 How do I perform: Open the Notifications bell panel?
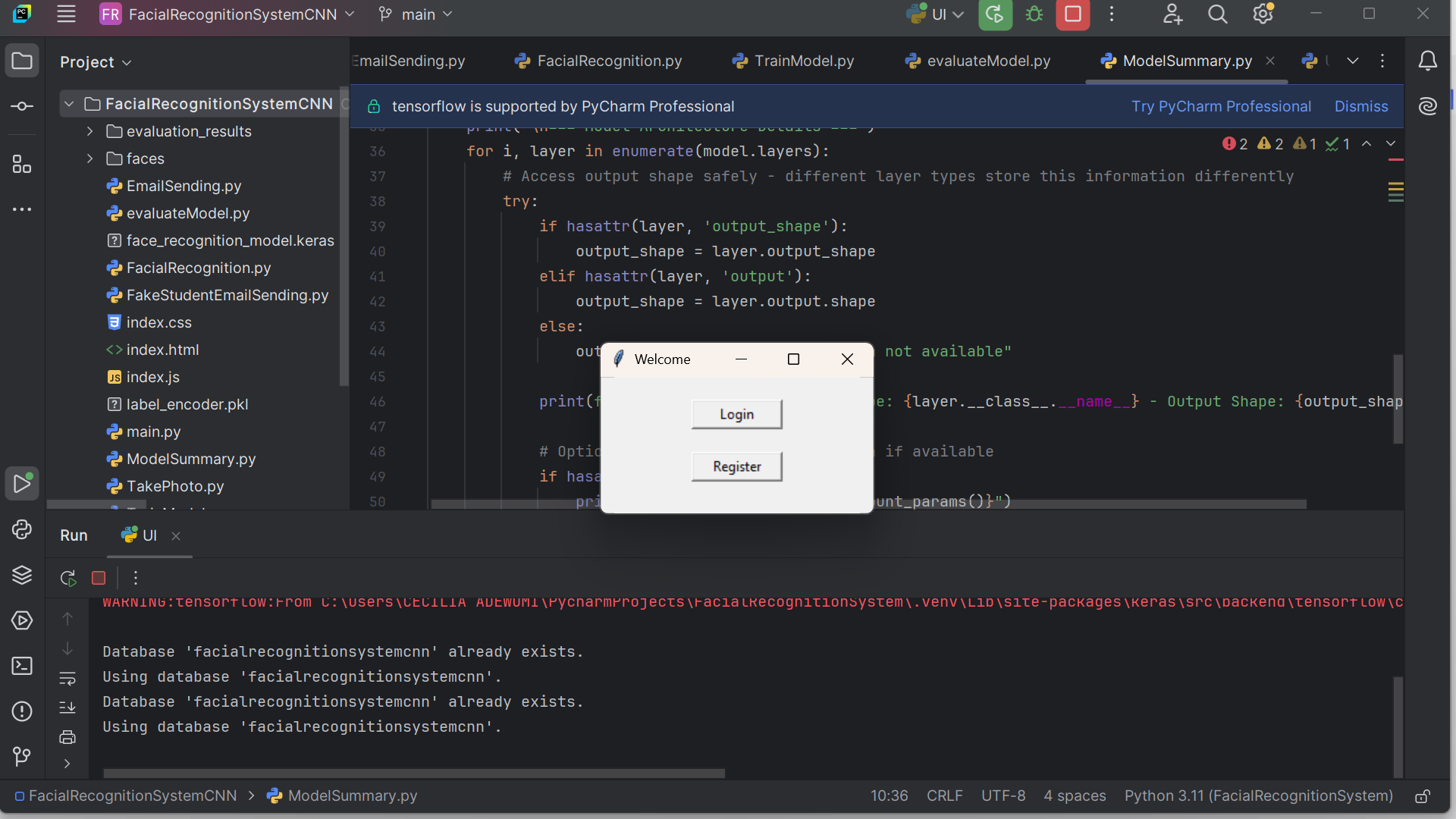pos(1427,61)
